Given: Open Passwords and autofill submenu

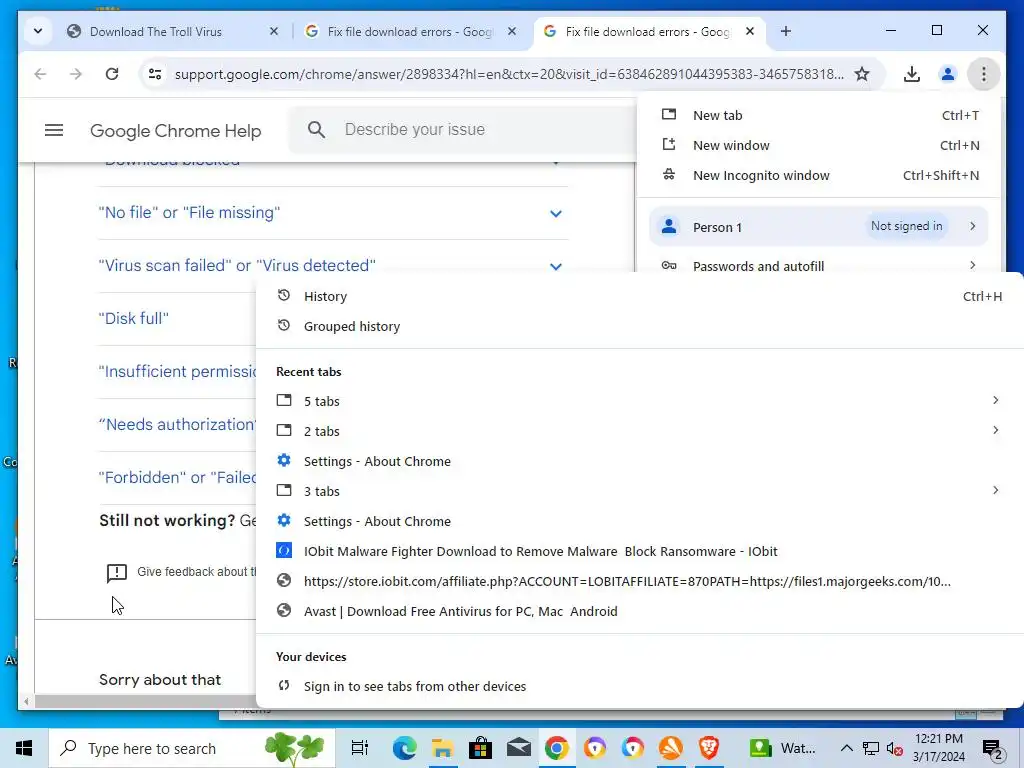Looking at the screenshot, I should tap(818, 266).
